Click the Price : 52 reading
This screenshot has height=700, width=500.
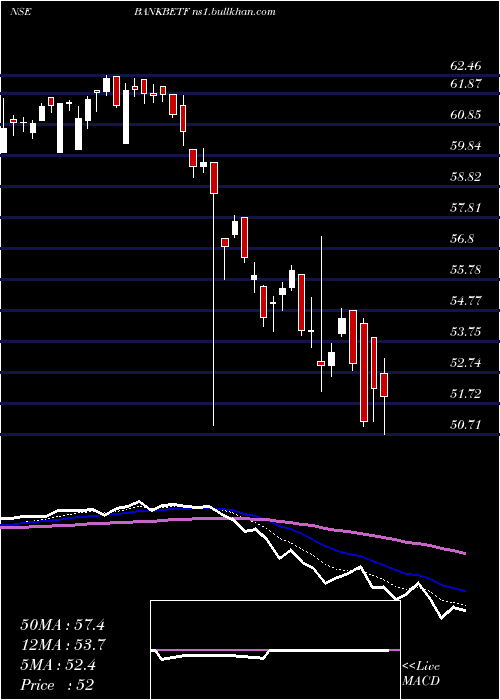coord(57,685)
